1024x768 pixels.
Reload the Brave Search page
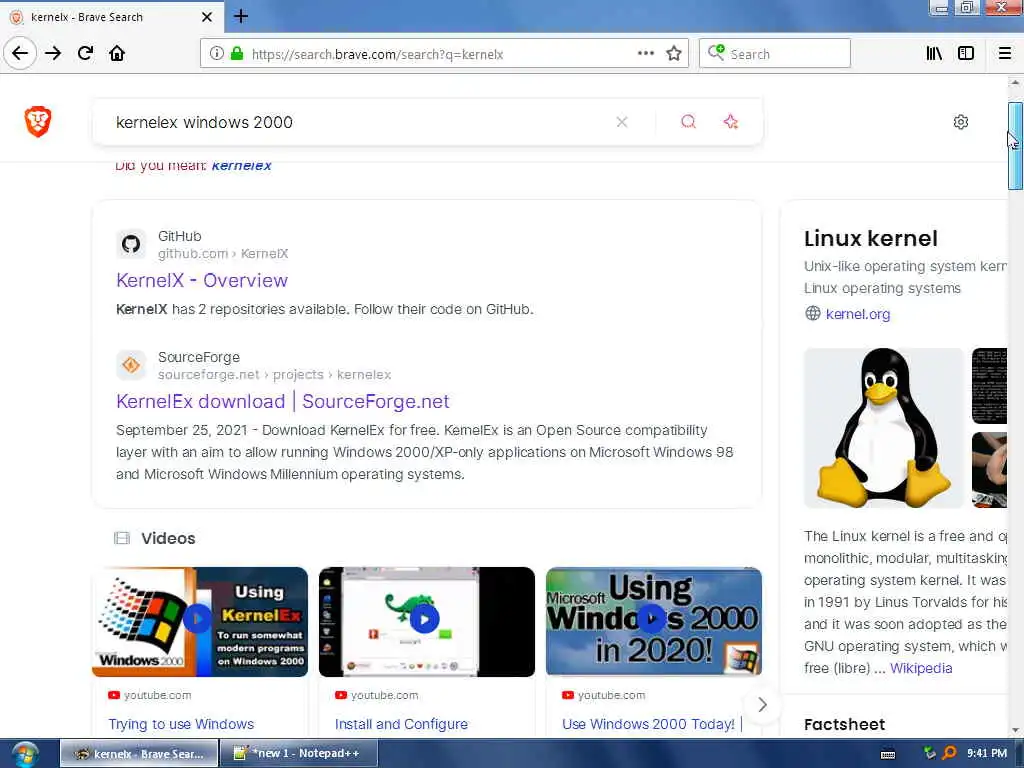[86, 53]
